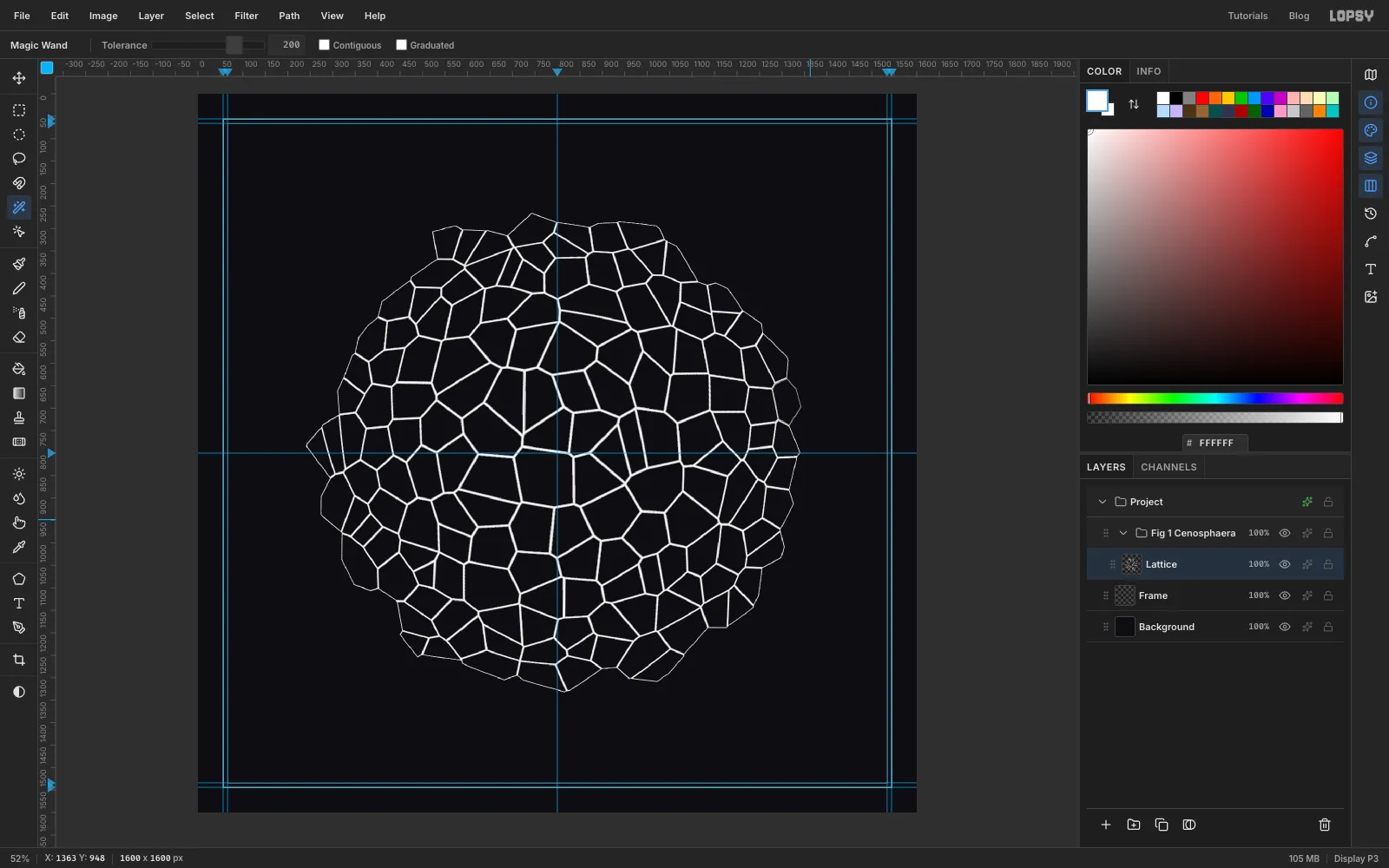Viewport: 1389px width, 868px height.
Task: Select the Paint Bucket tool
Action: [19, 369]
